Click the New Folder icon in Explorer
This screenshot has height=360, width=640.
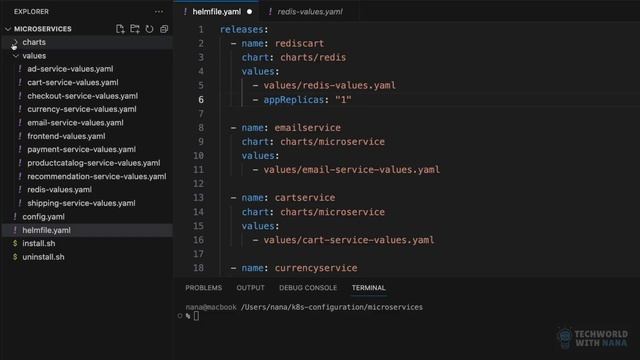(x=135, y=29)
